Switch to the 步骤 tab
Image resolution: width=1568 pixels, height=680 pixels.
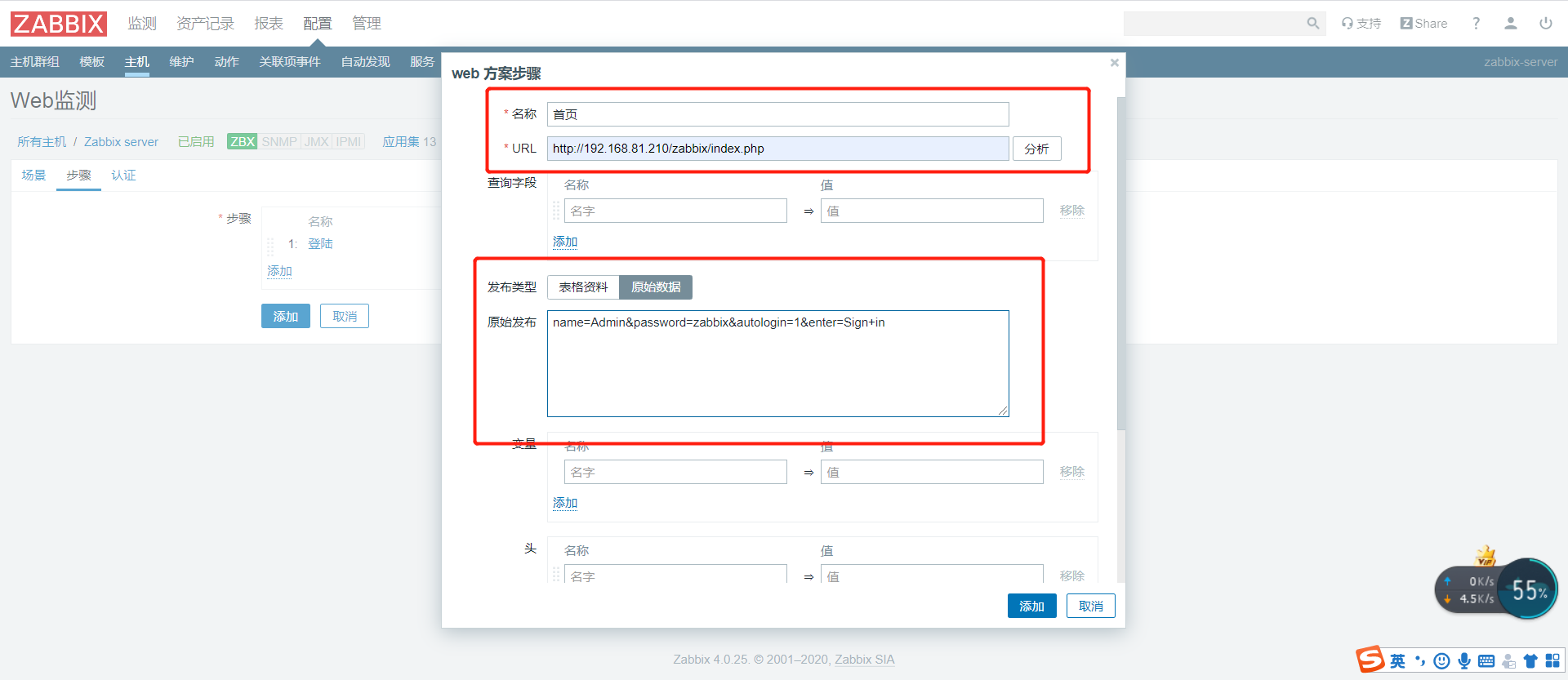click(78, 176)
